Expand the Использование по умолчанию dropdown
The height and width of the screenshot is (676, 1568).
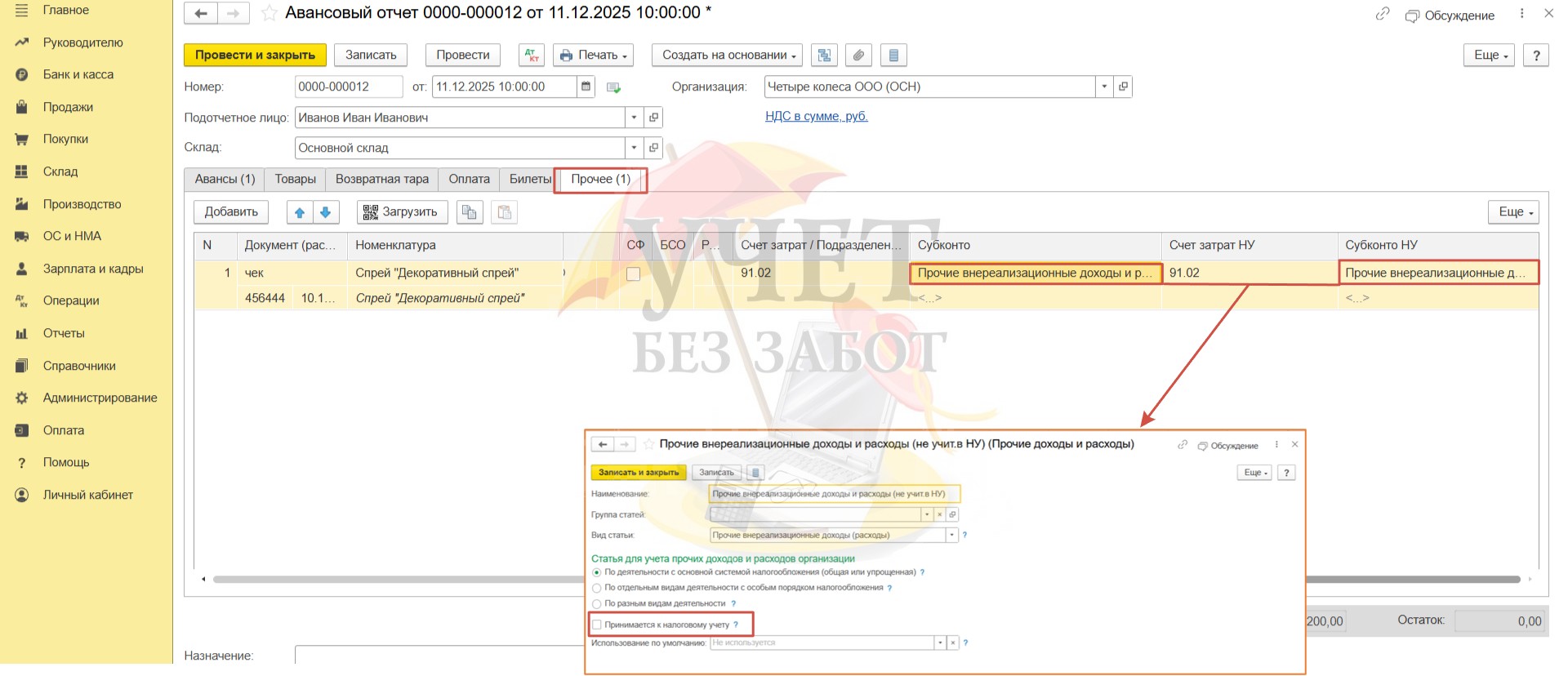[x=940, y=643]
